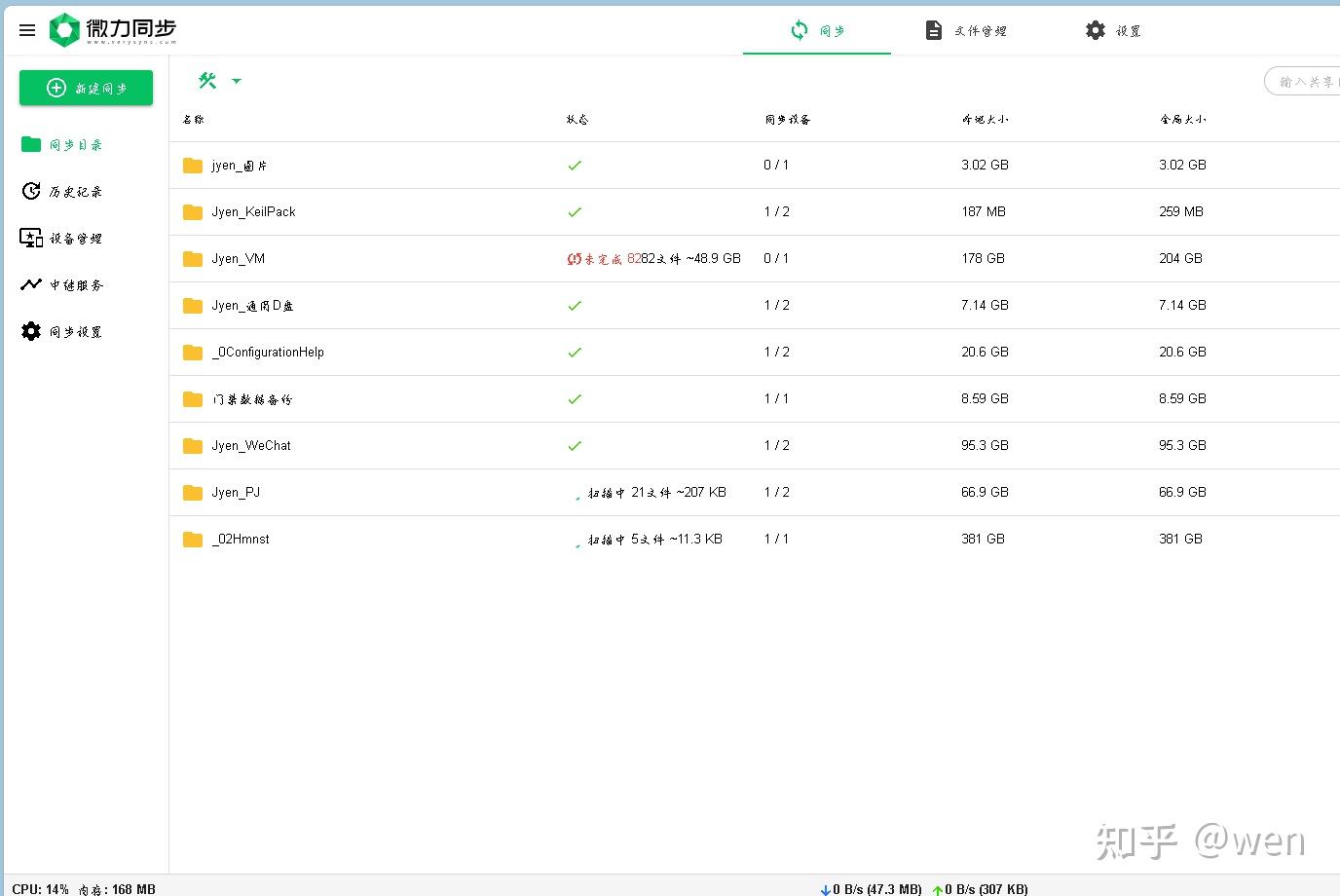Open 同步设置 from the sidebar
The height and width of the screenshot is (896, 1340).
[68, 331]
